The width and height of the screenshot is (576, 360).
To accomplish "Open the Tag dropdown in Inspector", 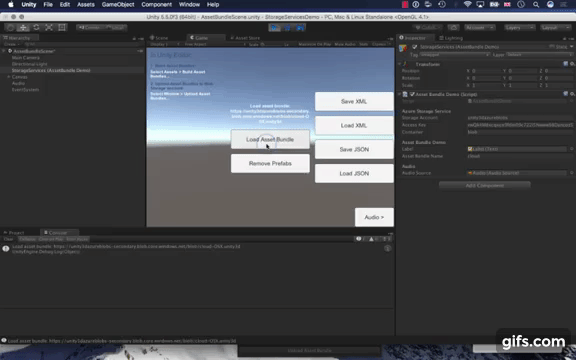I will coord(455,55).
